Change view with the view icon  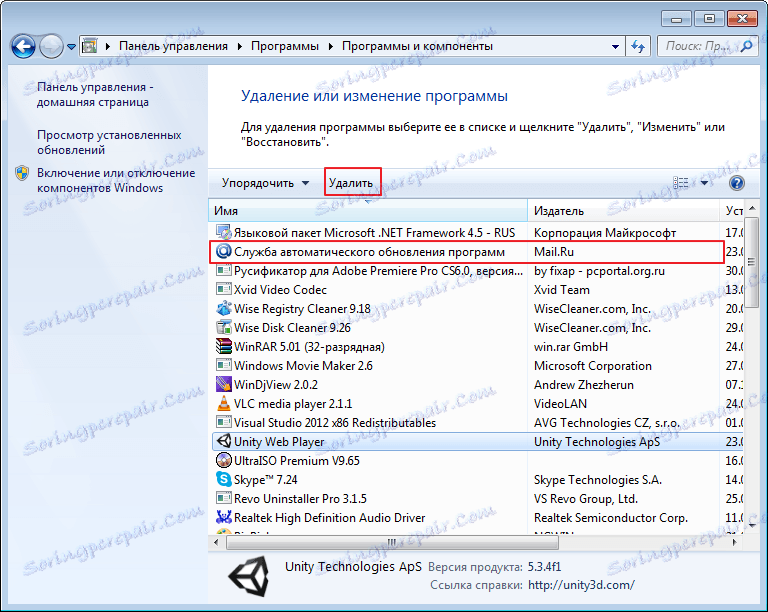tap(680, 183)
